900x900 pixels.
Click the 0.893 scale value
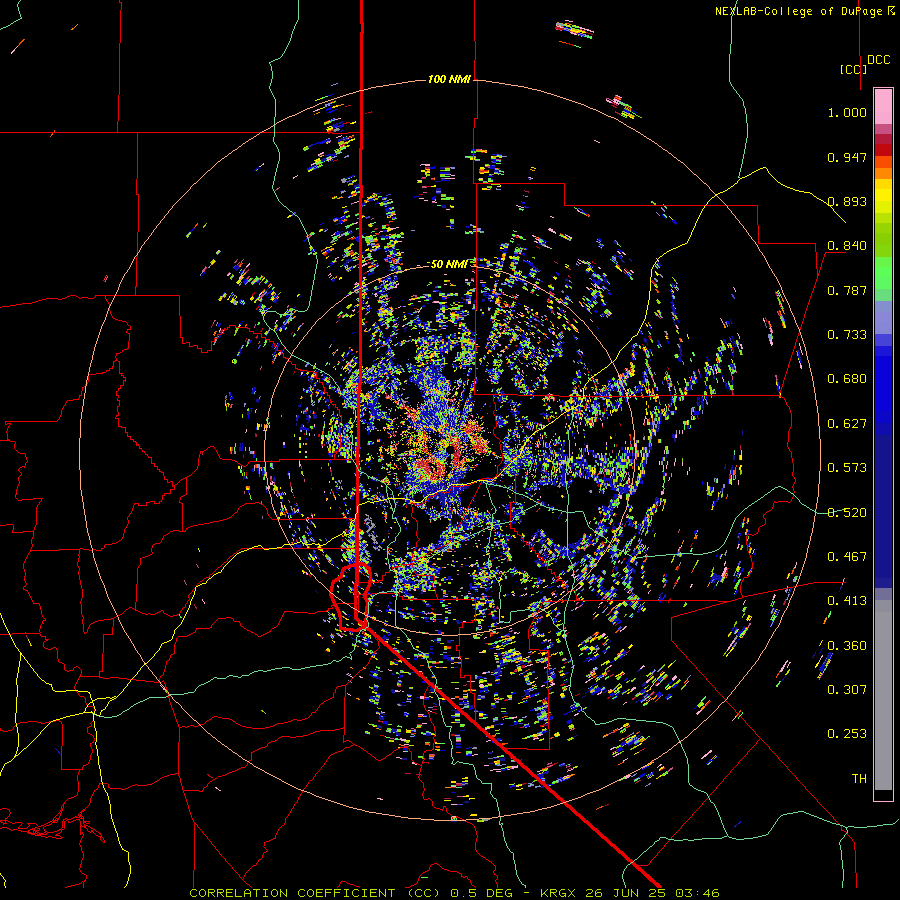click(x=847, y=201)
